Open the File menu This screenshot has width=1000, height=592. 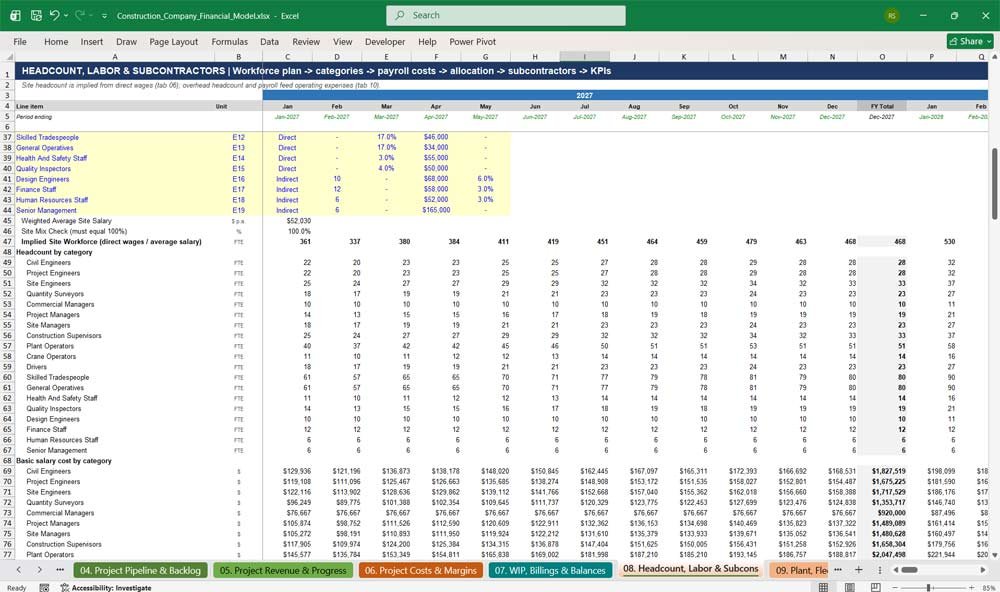tap(20, 41)
